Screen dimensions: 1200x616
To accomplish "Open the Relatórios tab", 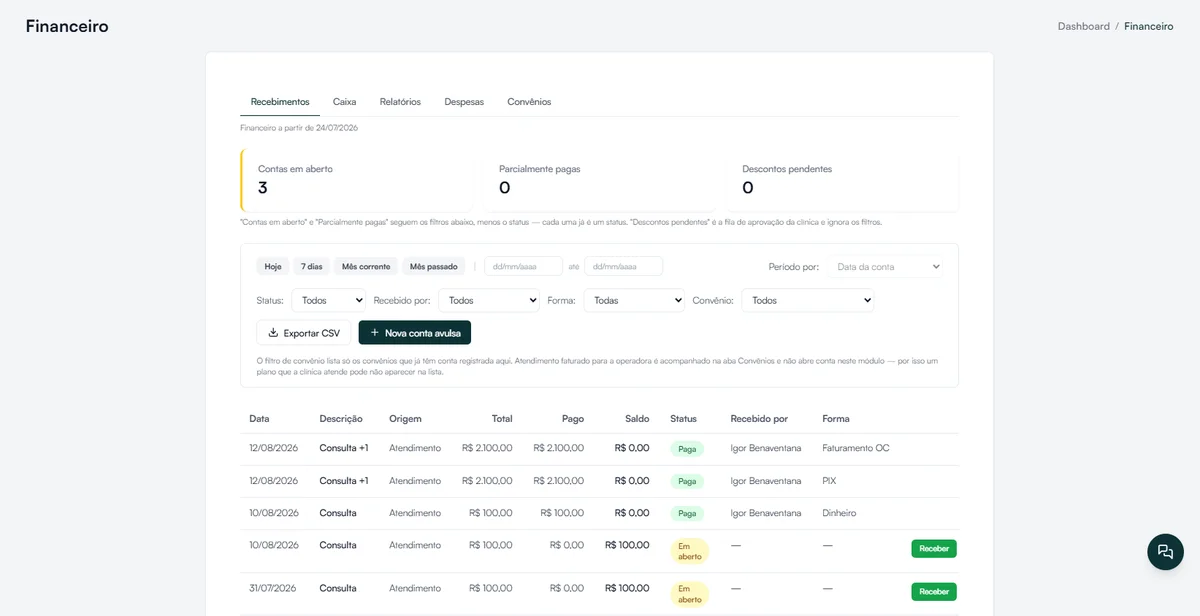I will [x=400, y=102].
